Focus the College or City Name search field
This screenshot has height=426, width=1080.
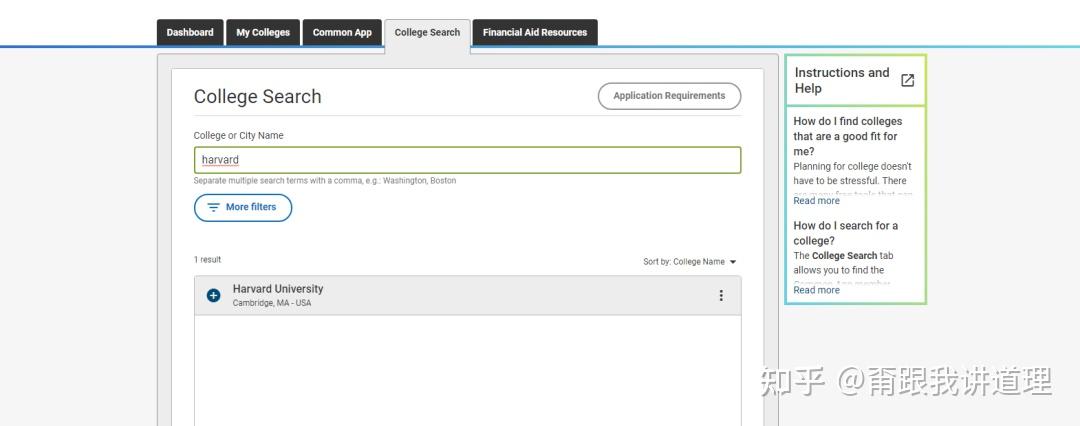coord(467,160)
